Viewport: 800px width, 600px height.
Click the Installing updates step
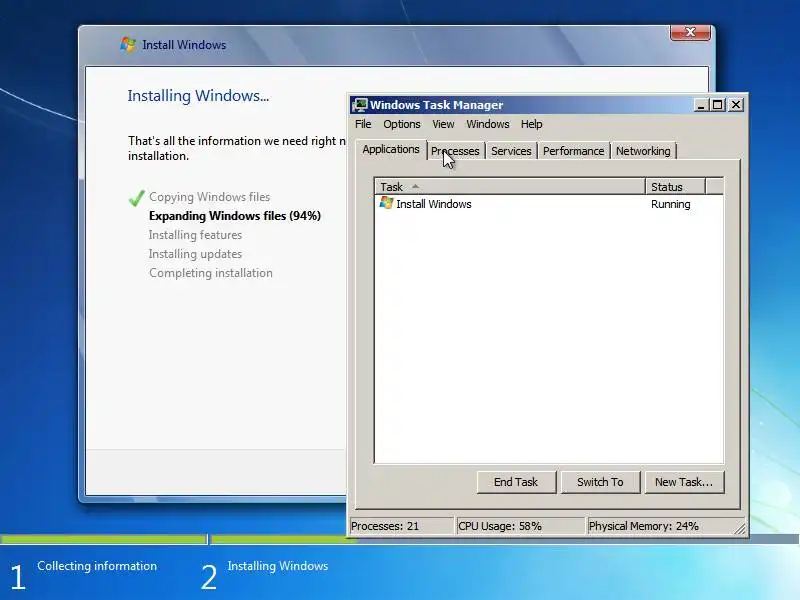click(x=195, y=254)
